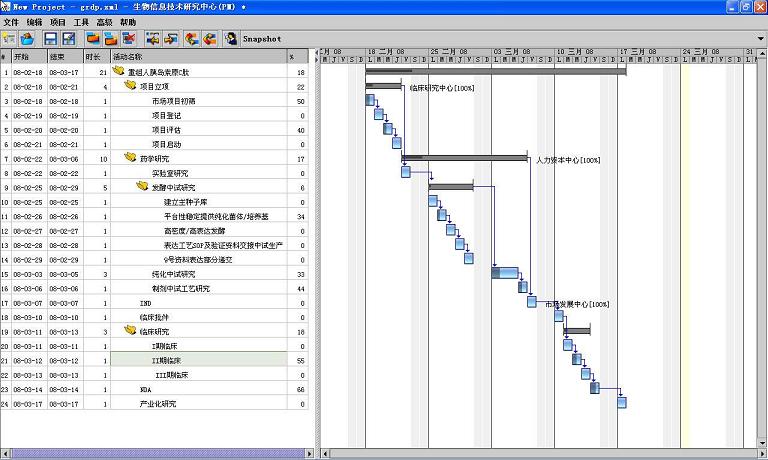Open the dropdown arrow at toolbar's right end
The image size is (768, 460).
[x=761, y=39]
